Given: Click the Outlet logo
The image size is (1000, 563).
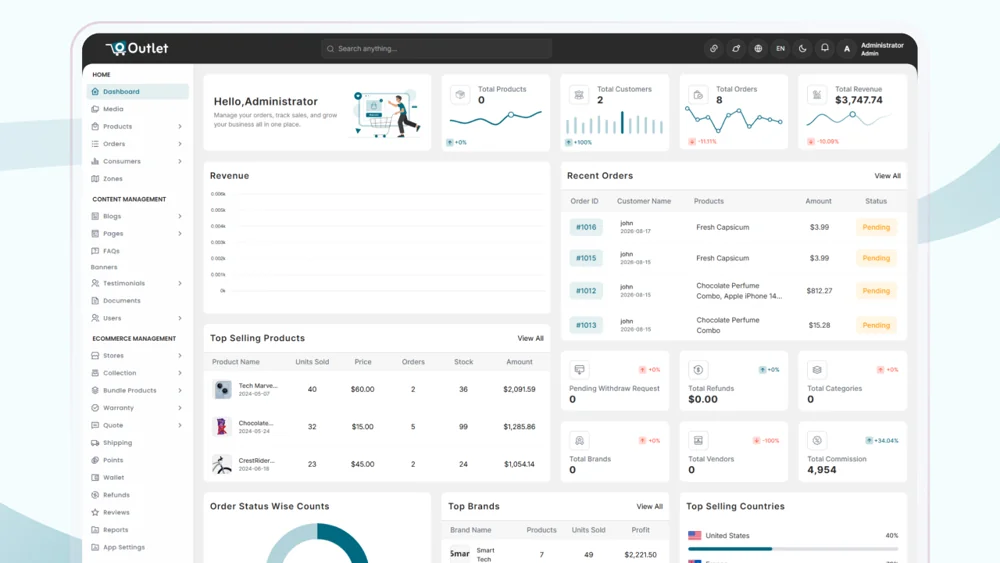Looking at the screenshot, I should click(136, 48).
